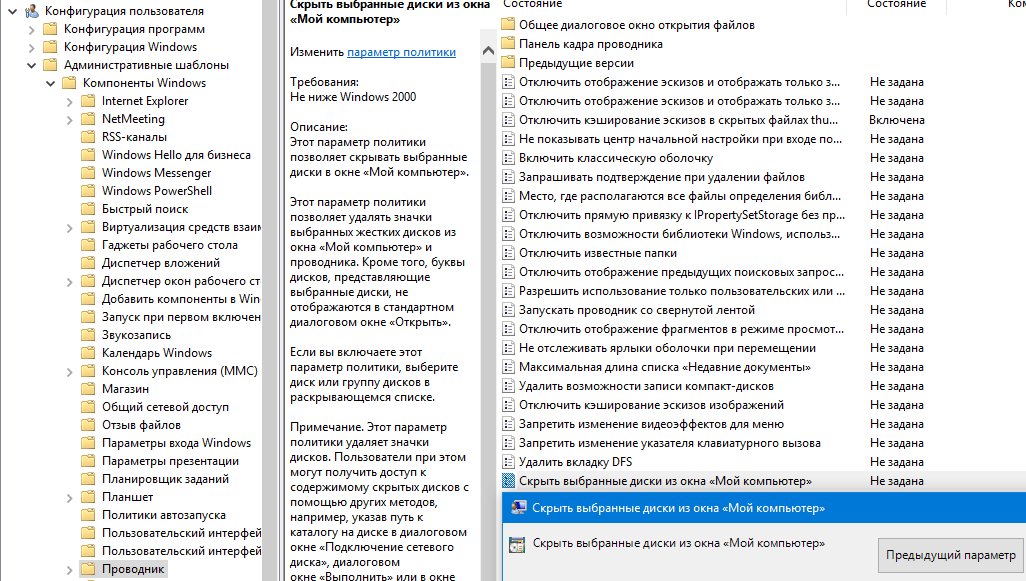Image resolution: width=1026 pixels, height=581 pixels.
Task: Expand Конфигурация программ tree node
Action: click(31, 29)
